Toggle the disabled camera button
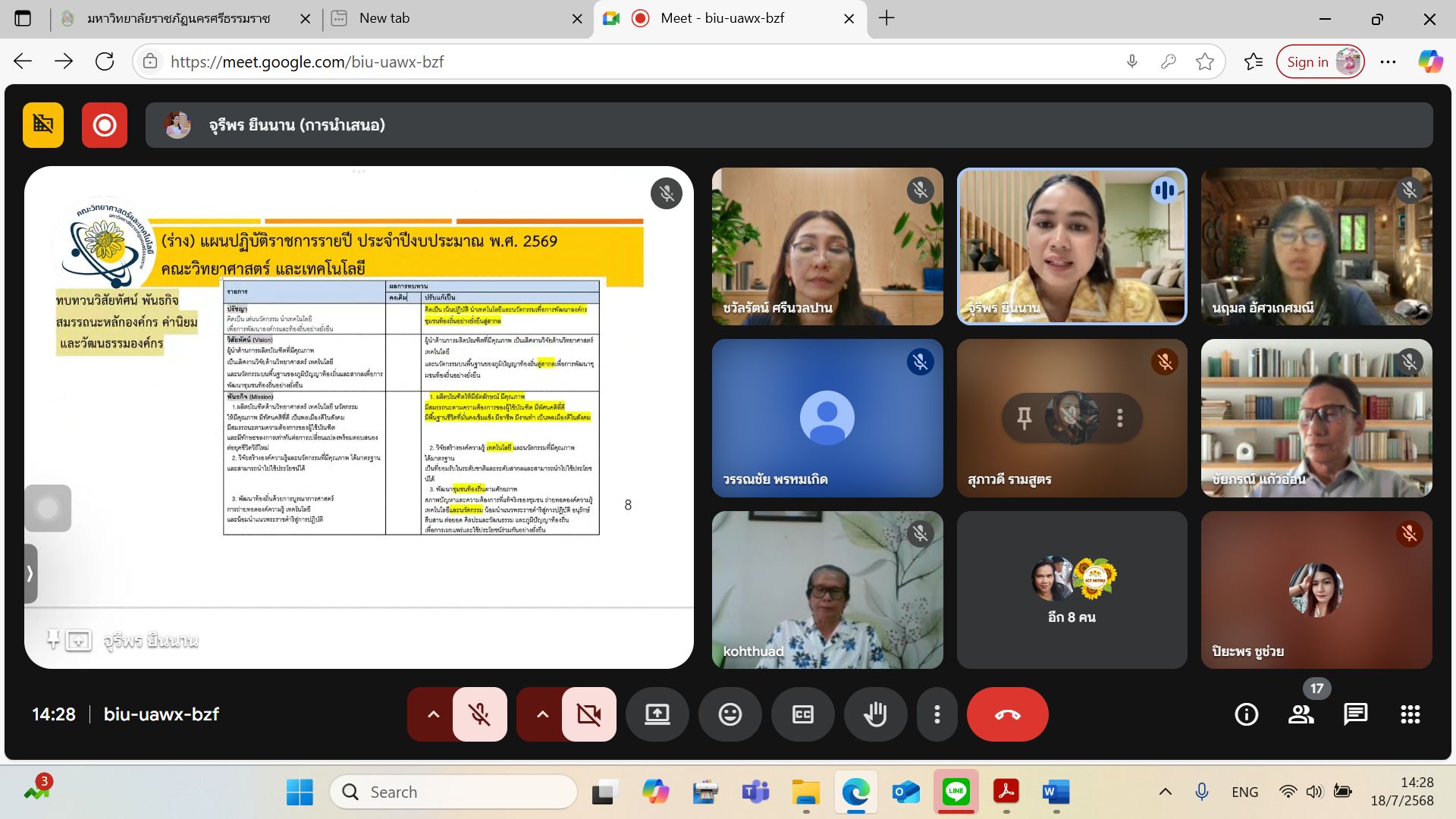 (588, 714)
